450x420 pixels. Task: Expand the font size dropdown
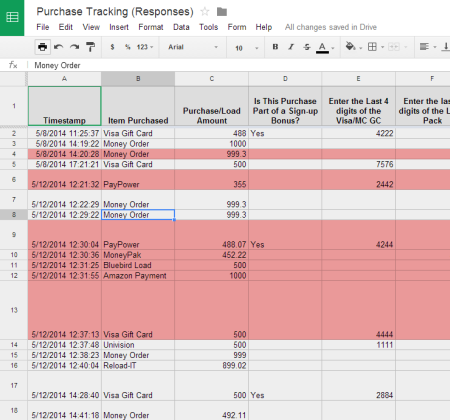pyautogui.click(x=247, y=48)
